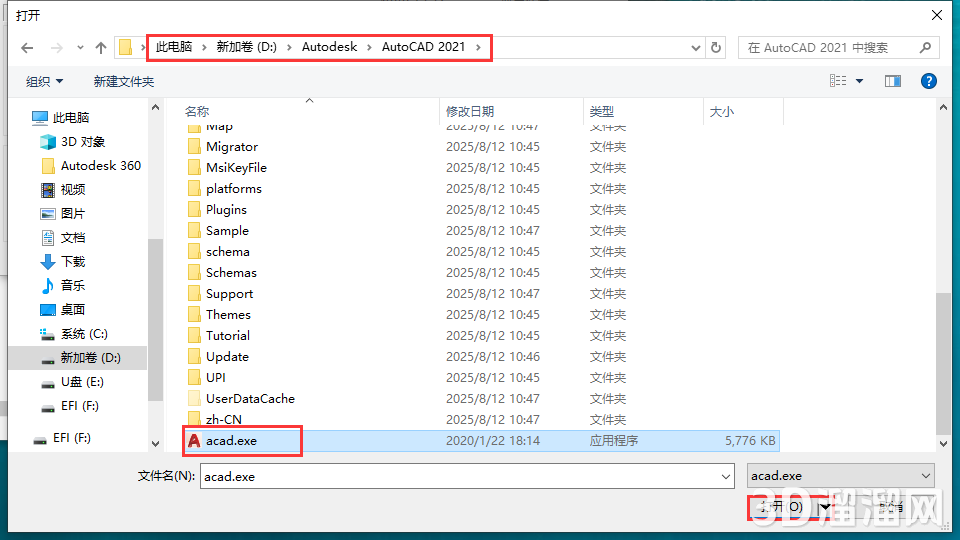Expand the chevron after AutoCAD 2021 breadcrumb
Screen dimensions: 960x540
click(478, 47)
